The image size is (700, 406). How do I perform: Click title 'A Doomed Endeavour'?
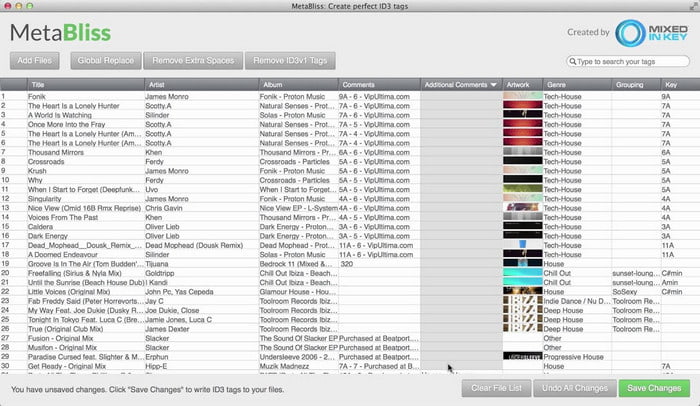tap(62, 255)
